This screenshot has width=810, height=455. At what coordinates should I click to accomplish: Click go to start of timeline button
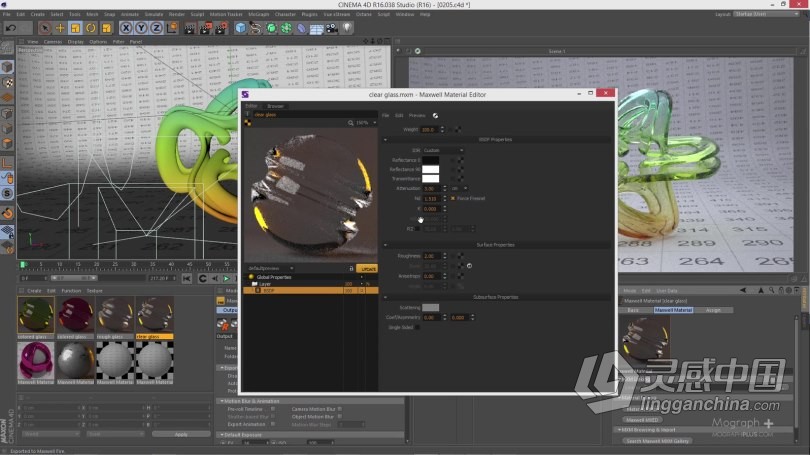pos(186,279)
